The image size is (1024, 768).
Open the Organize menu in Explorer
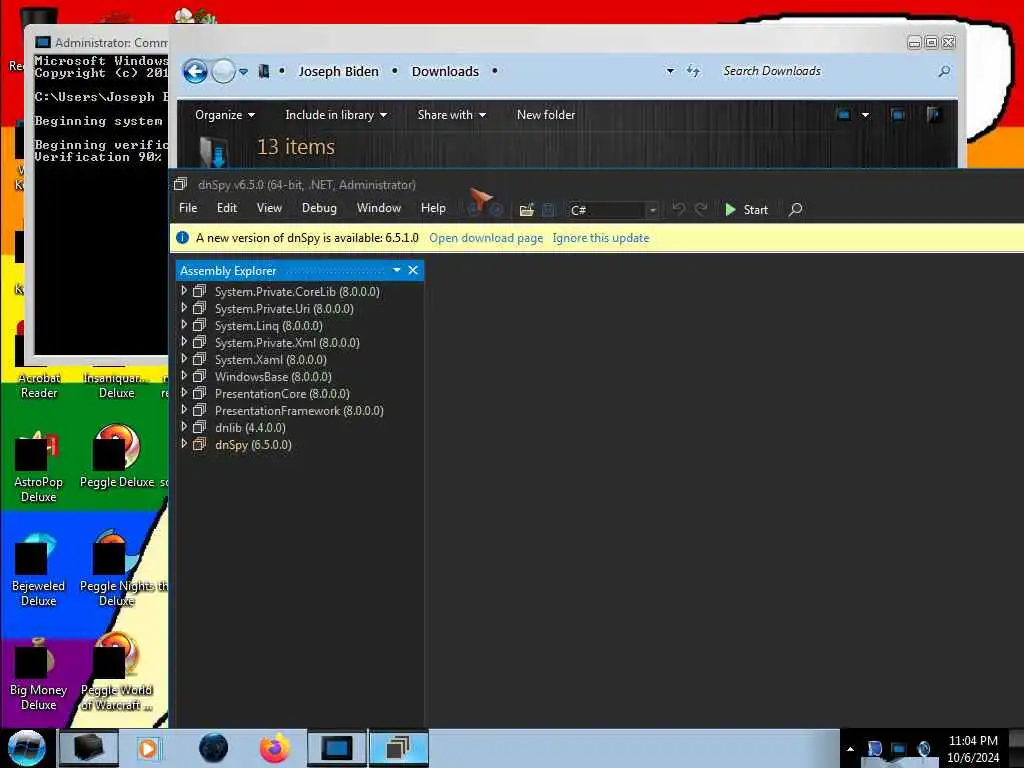225,115
